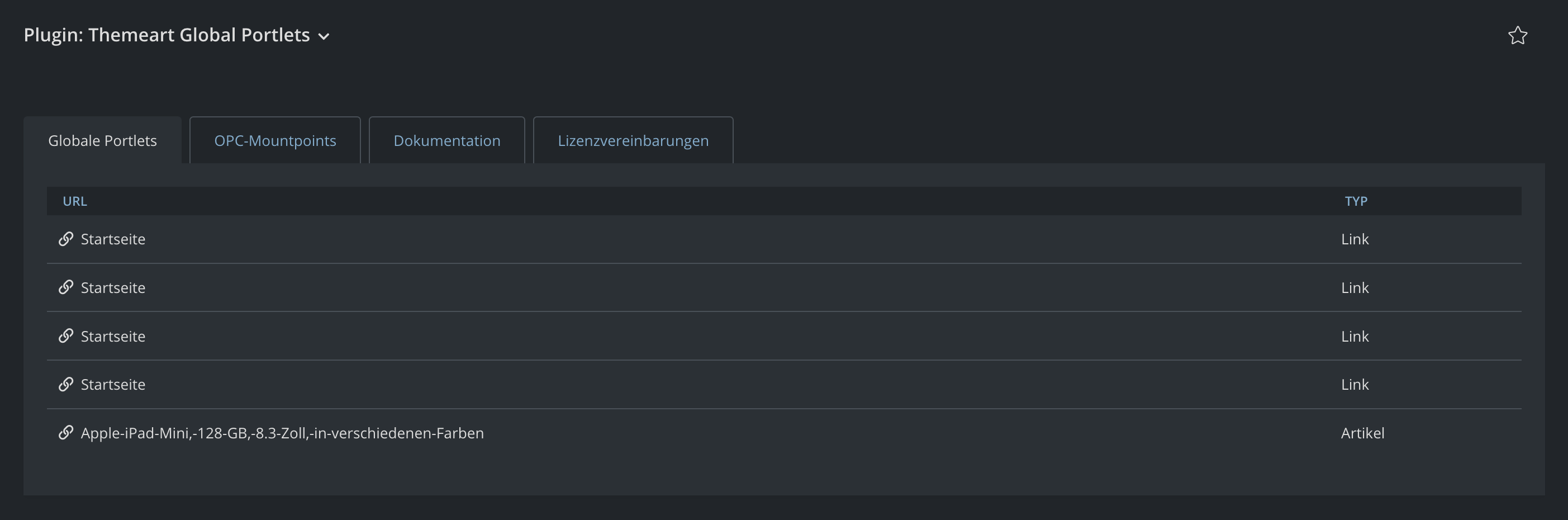The height and width of the screenshot is (520, 1568).
Task: Click link icon beside Apple-iPad-Mini entry
Action: [x=66, y=433]
